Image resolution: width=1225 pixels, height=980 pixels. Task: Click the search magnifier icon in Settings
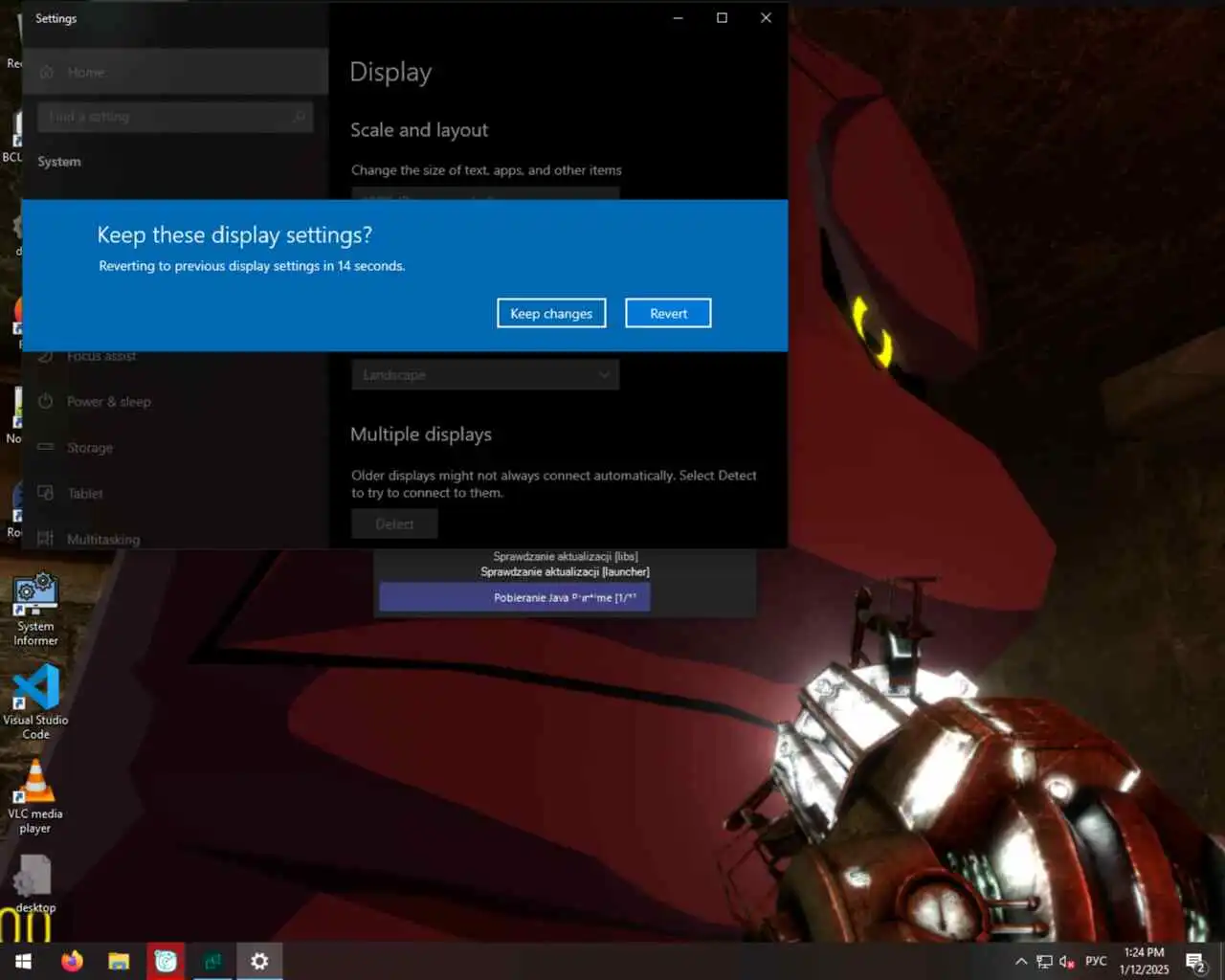[x=299, y=117]
